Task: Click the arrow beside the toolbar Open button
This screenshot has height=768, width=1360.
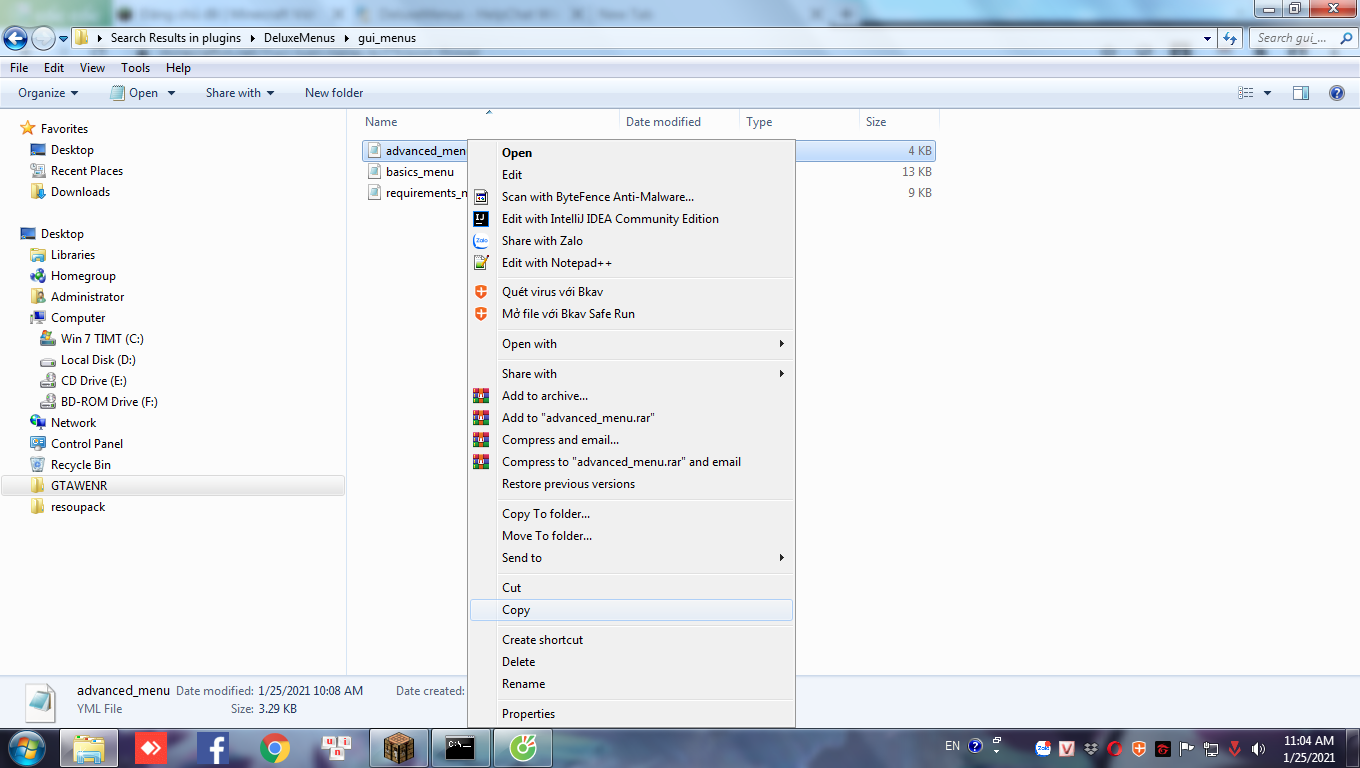Action: (x=171, y=93)
